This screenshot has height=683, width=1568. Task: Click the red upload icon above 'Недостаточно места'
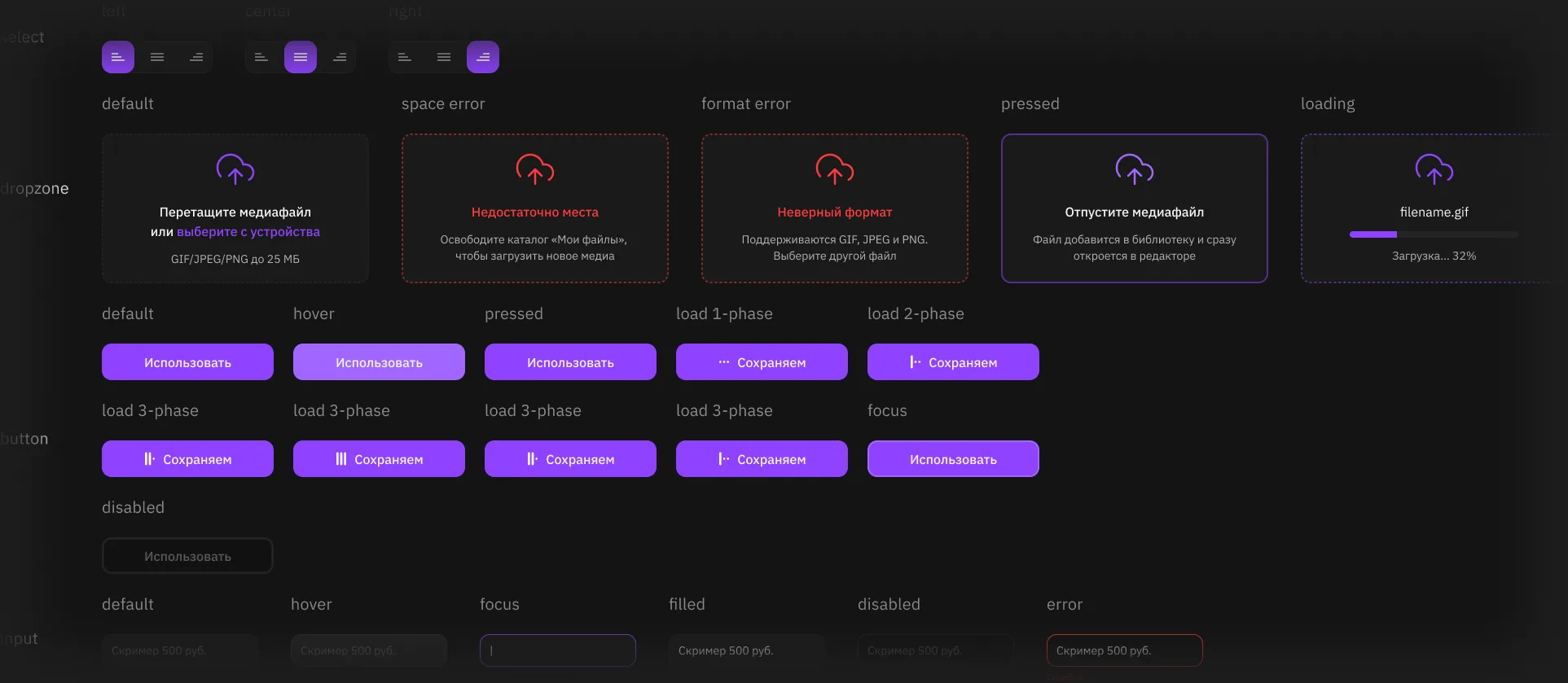coord(535,169)
